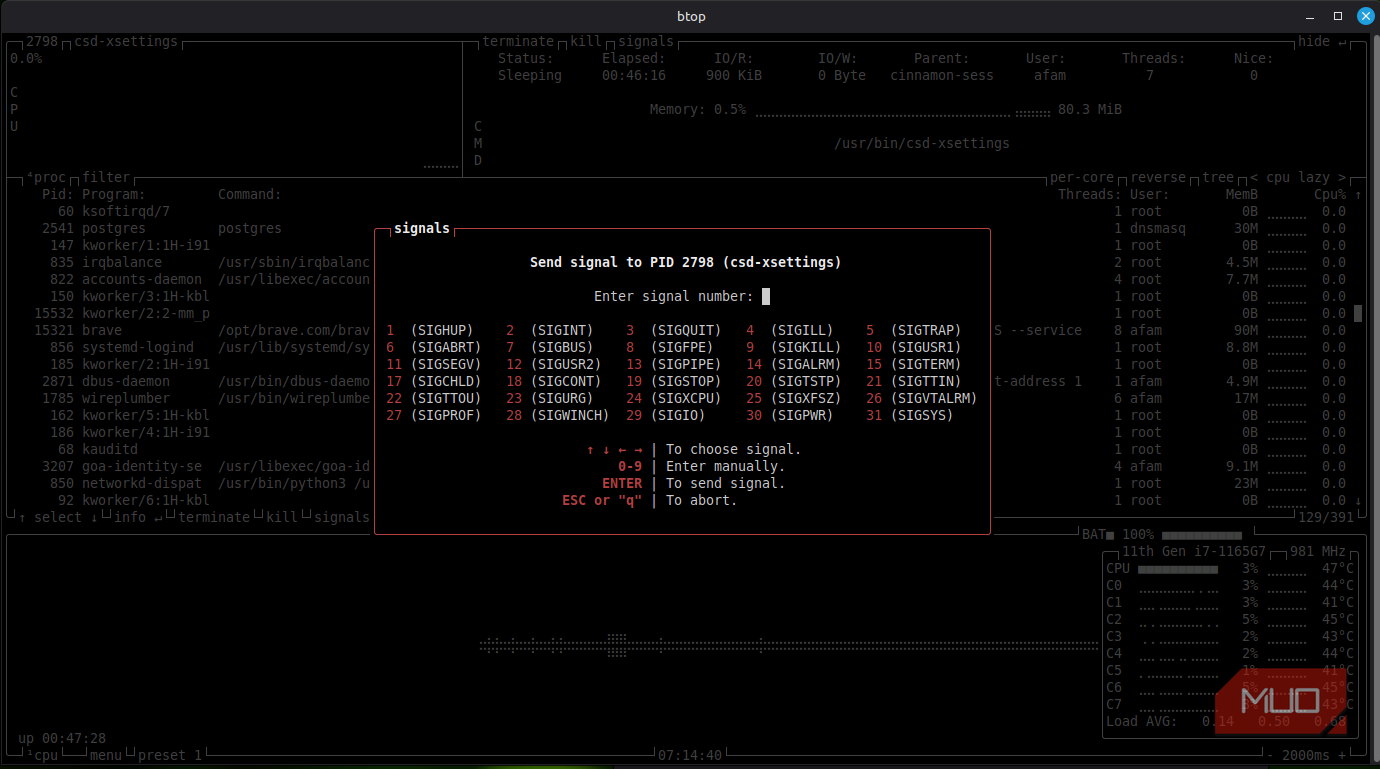
Task: Close the btop terminal window
Action: coord(1364,16)
